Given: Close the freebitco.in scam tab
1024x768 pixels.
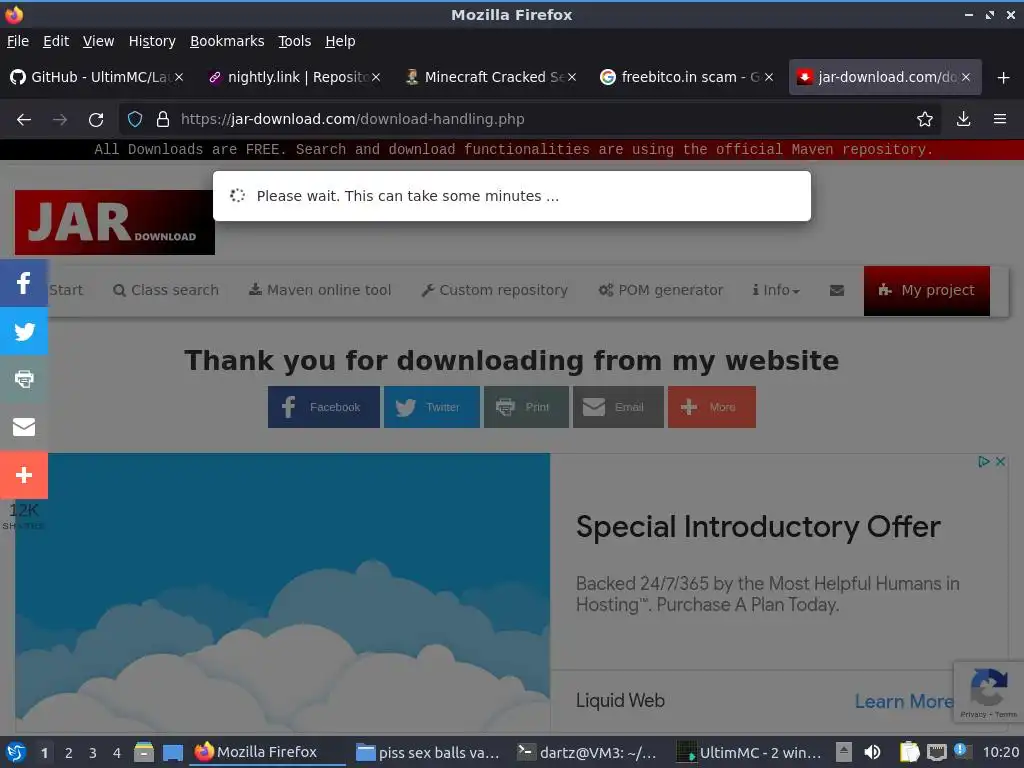Looking at the screenshot, I should pyautogui.click(x=769, y=77).
